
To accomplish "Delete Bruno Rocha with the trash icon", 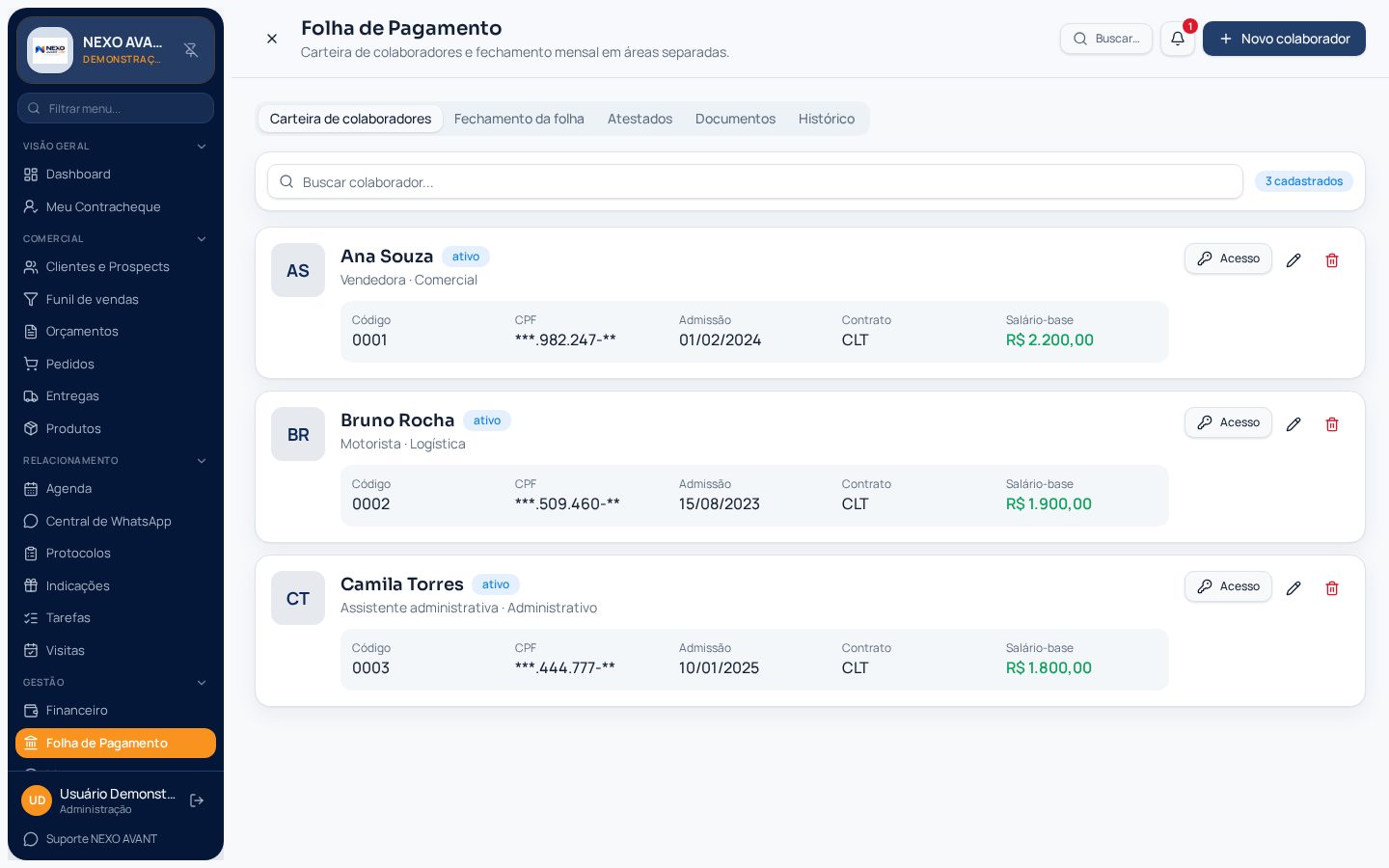I will pos(1332,424).
